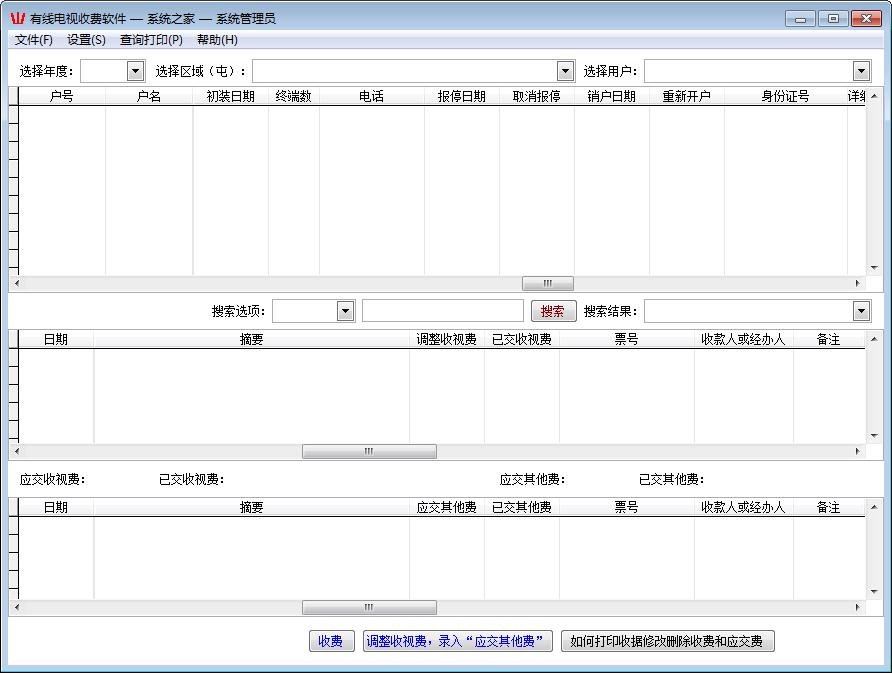
Task: Click the user table scroll-right arrow
Action: [x=858, y=283]
